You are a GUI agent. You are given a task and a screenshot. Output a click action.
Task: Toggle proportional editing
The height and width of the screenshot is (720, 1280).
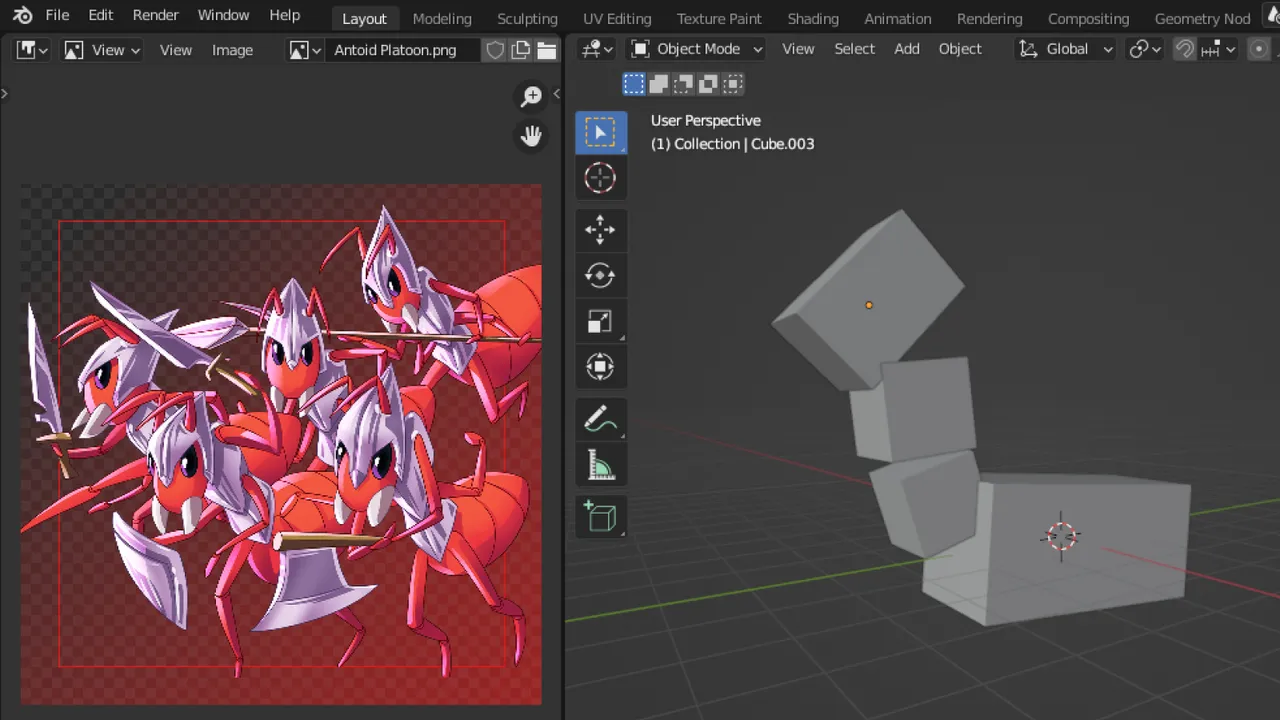1259,49
